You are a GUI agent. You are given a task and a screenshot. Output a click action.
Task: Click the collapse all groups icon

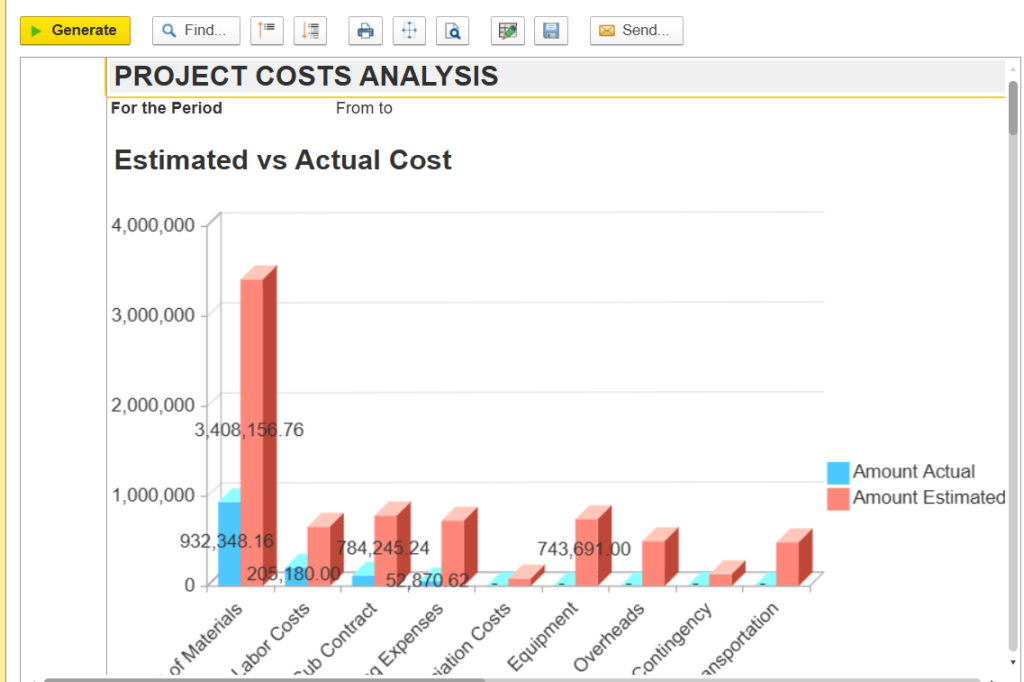click(266, 31)
